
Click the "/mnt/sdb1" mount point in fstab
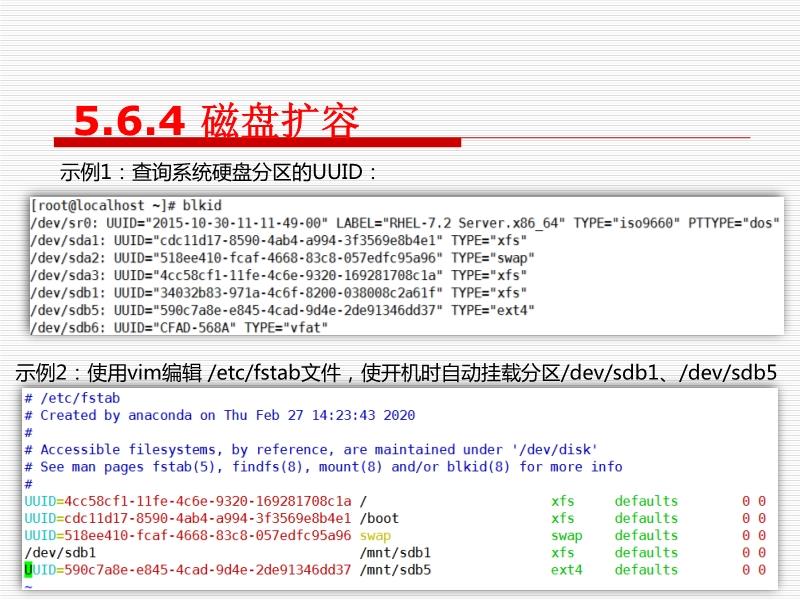coord(395,553)
